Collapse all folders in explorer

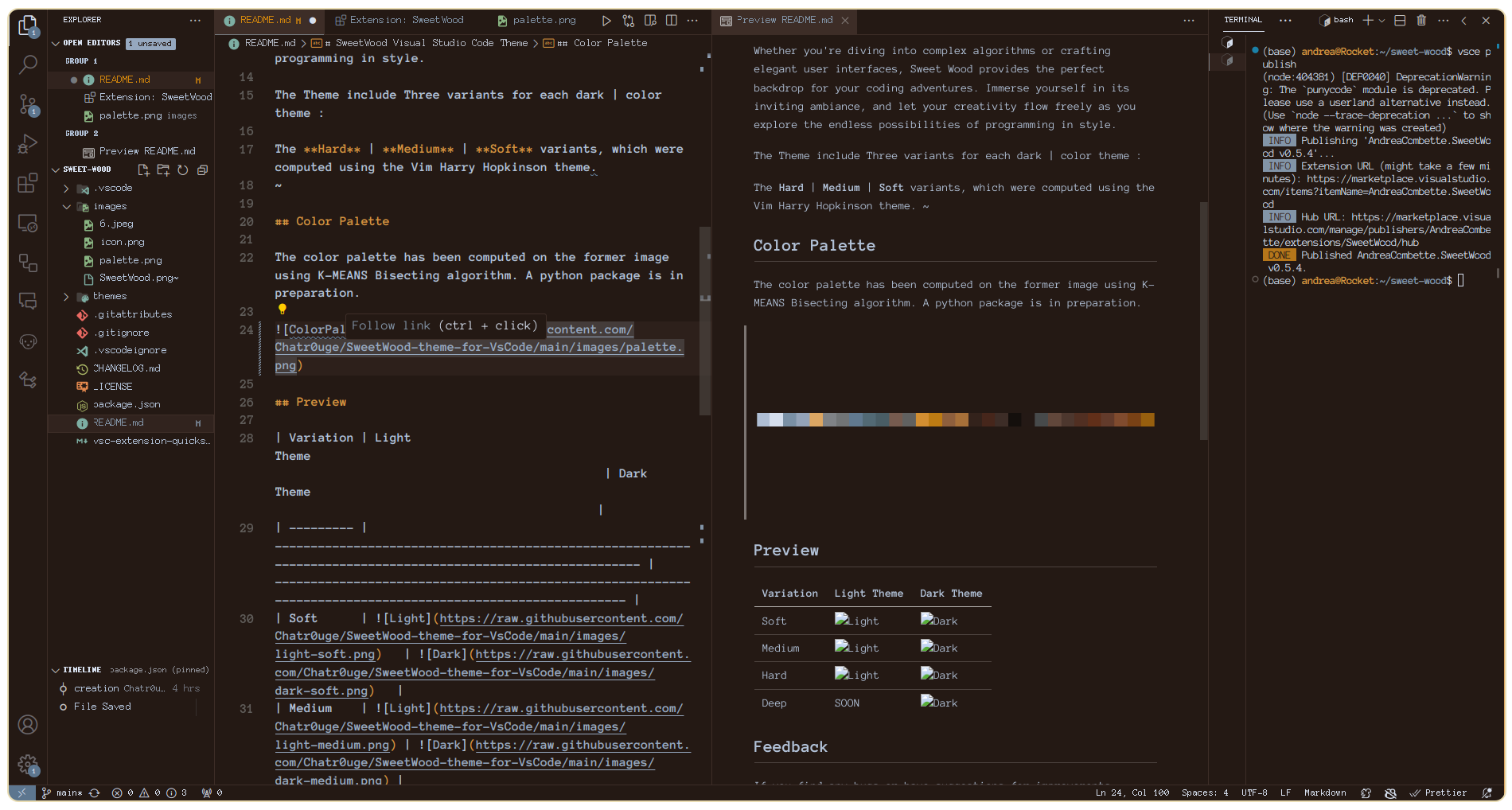202,169
